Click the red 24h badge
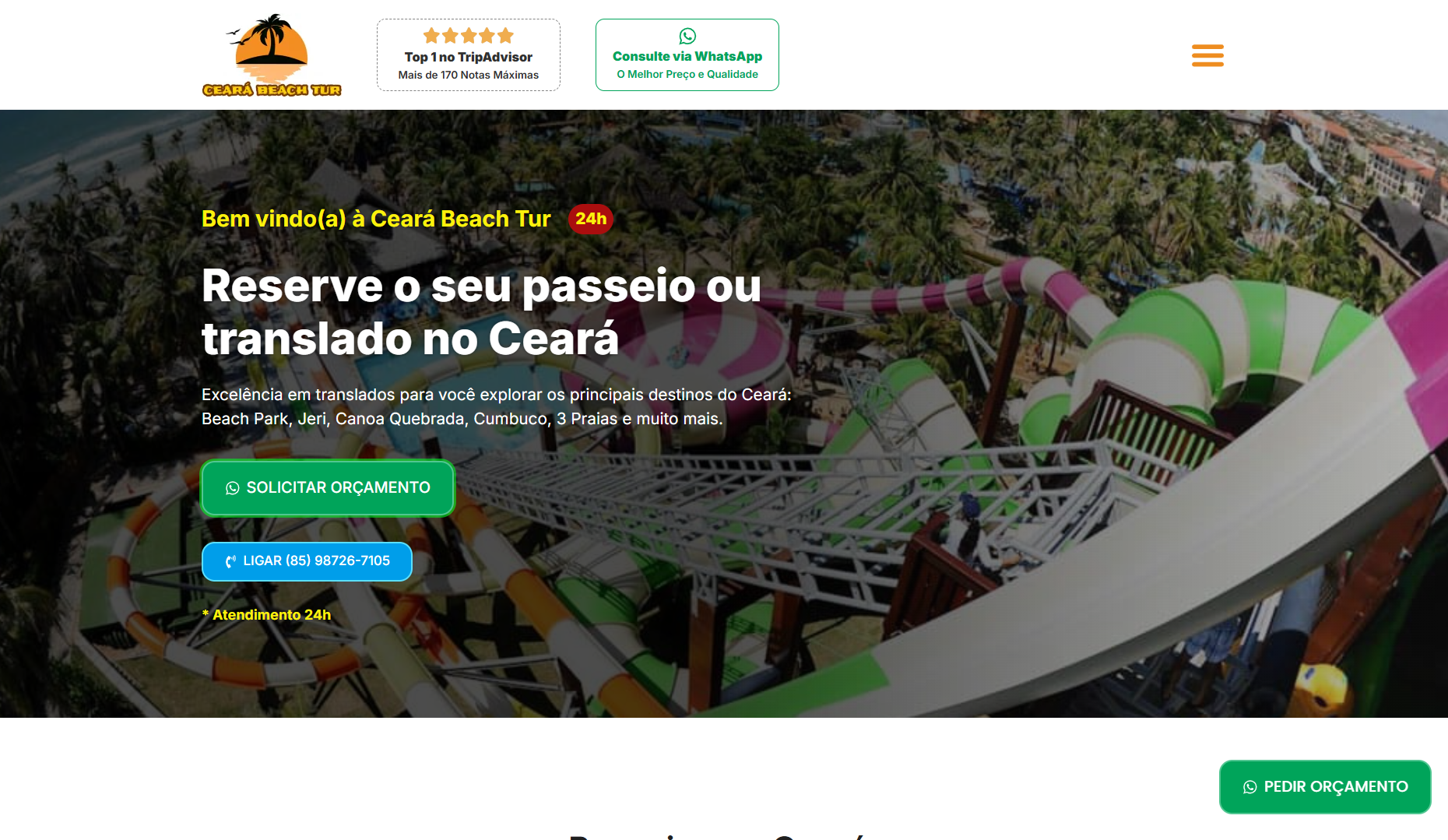 coord(591,219)
